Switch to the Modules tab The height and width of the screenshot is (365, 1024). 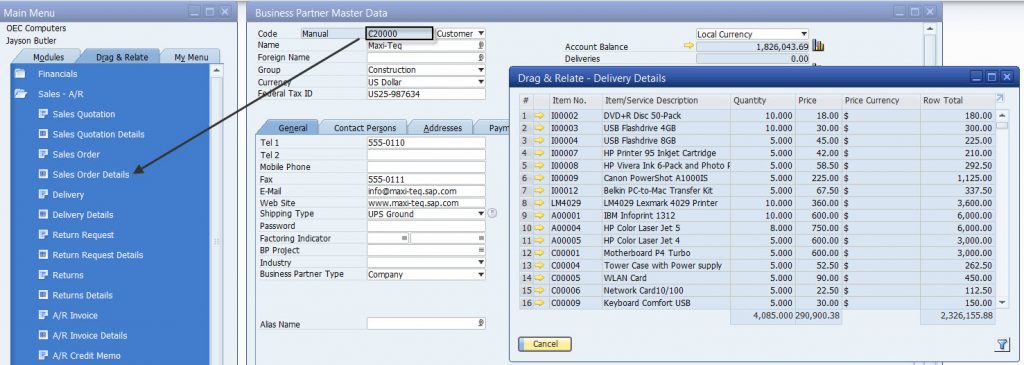click(48, 57)
